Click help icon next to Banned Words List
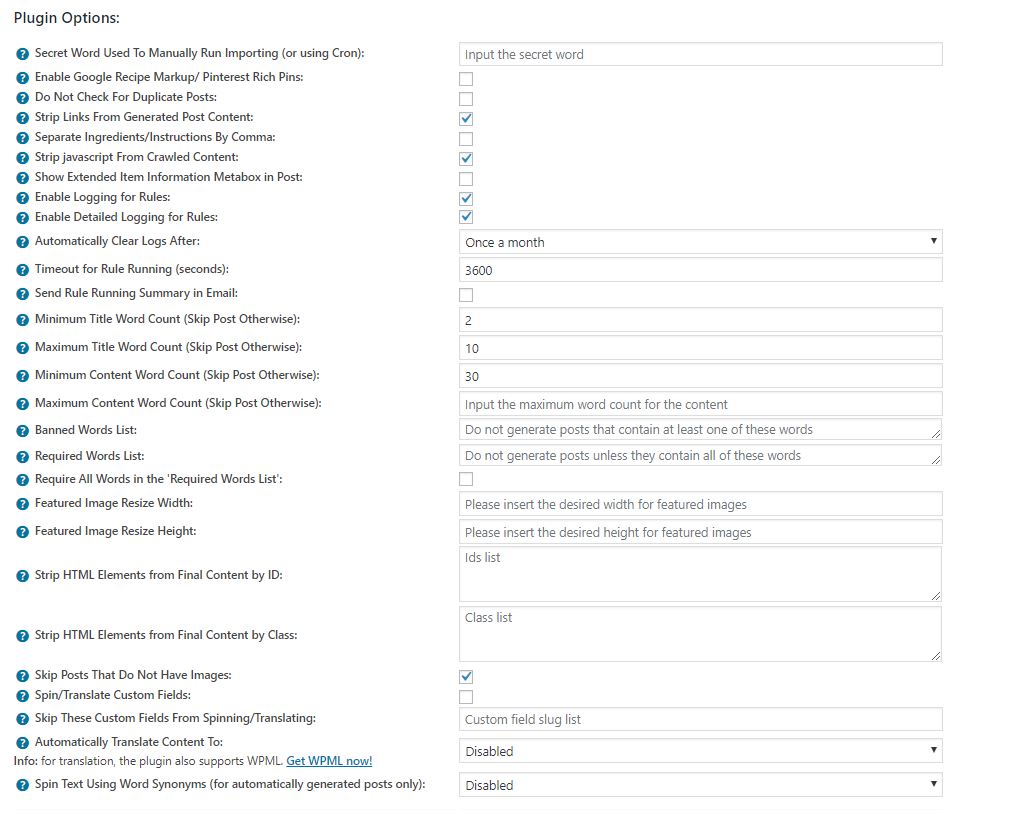The width and height of the screenshot is (1012, 821). tap(23, 431)
